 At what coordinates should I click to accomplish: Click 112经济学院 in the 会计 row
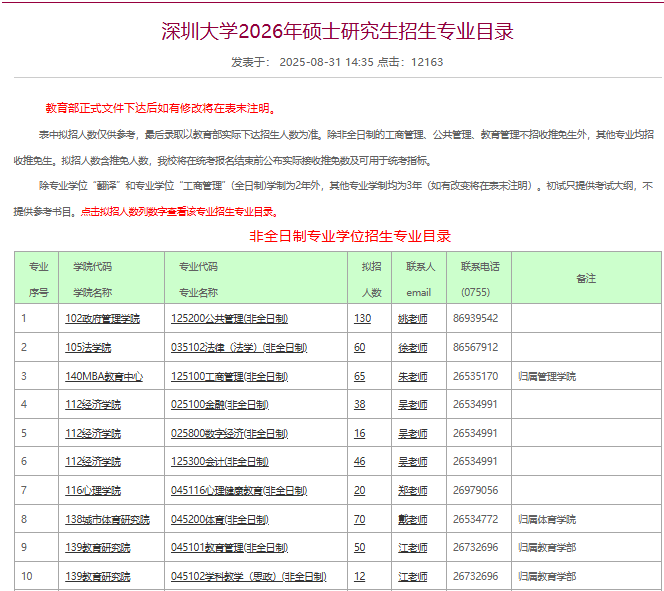[x=93, y=461]
